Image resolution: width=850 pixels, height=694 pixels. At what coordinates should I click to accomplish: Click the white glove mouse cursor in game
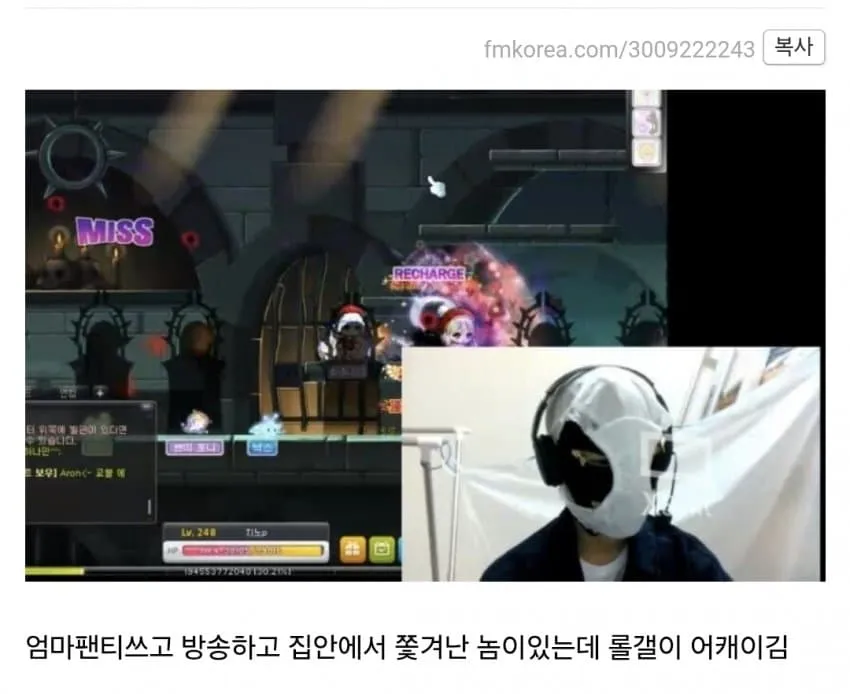pyautogui.click(x=436, y=187)
